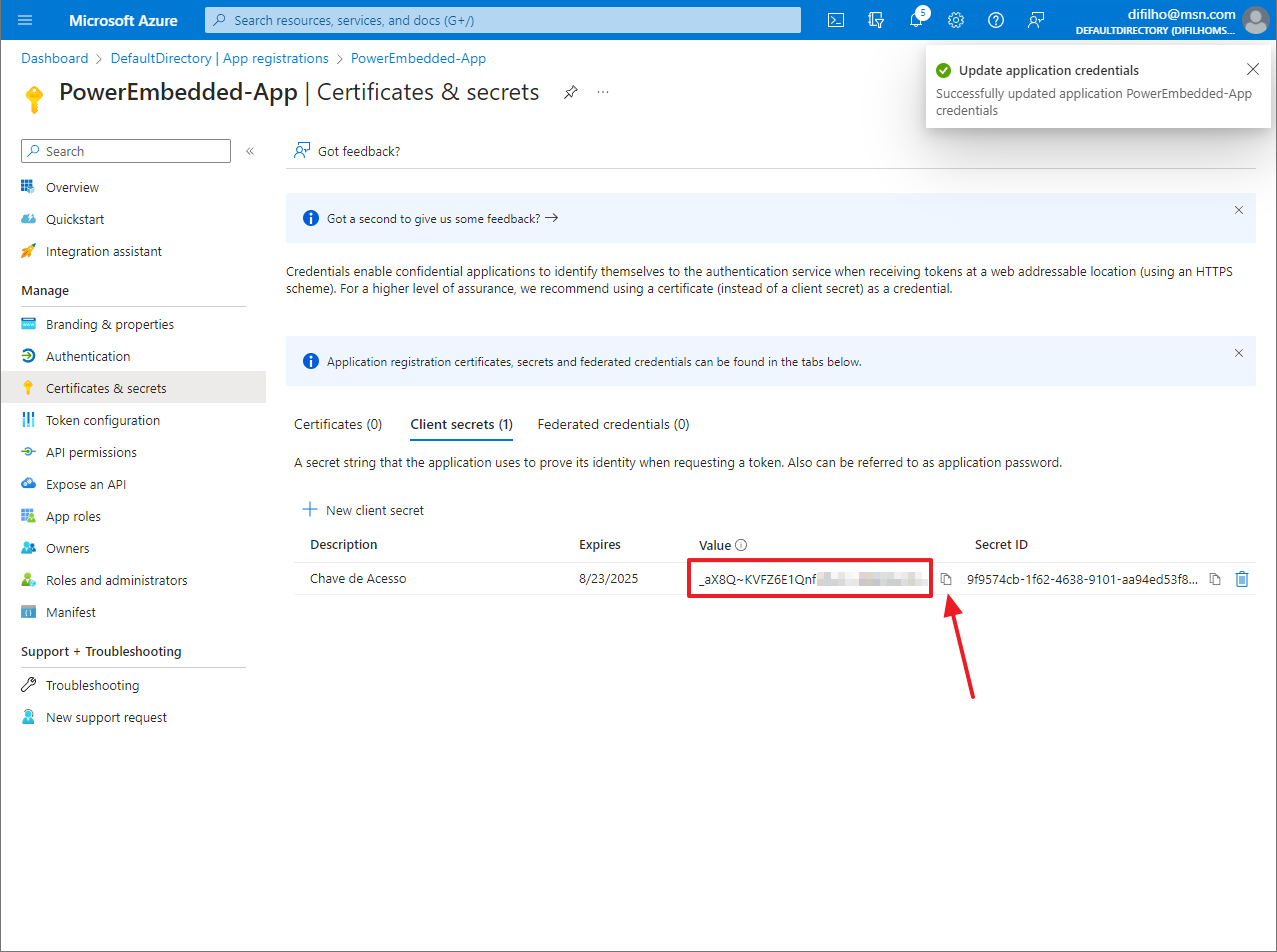Copy the Secret ID to clipboard
1277x952 pixels.
[1215, 579]
